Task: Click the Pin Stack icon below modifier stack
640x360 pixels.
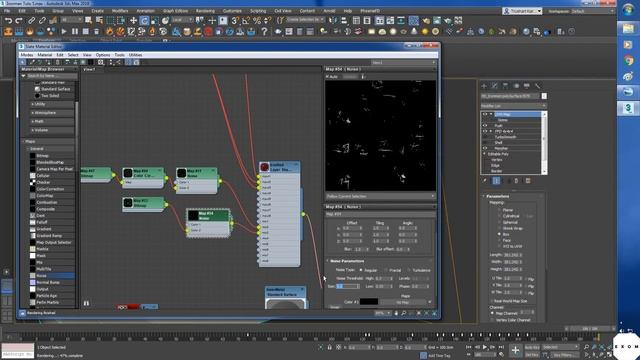Action: [485, 180]
